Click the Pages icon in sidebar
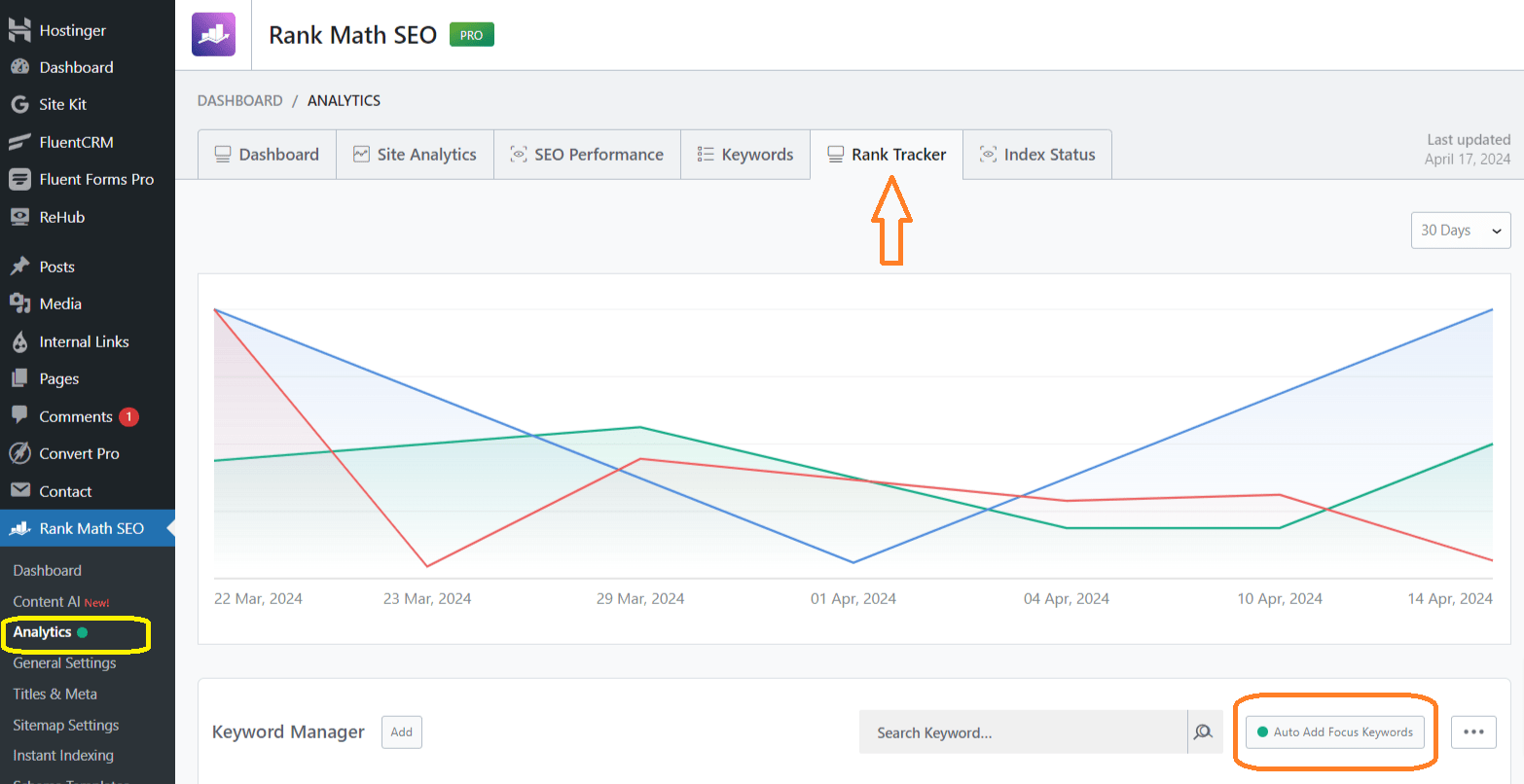The image size is (1524, 784). pos(19,378)
